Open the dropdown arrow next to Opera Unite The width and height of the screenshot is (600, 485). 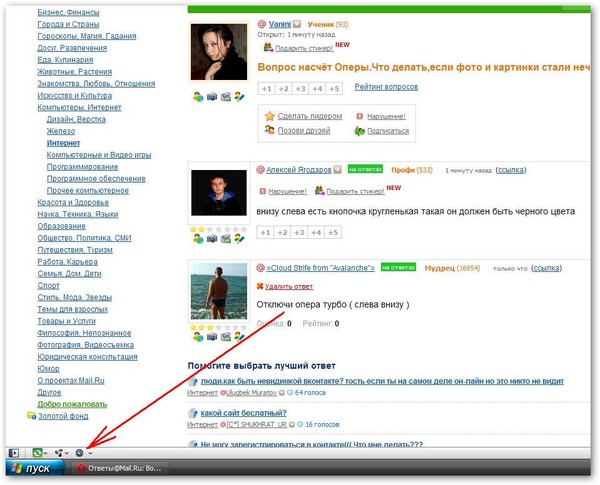pyautogui.click(x=67, y=454)
